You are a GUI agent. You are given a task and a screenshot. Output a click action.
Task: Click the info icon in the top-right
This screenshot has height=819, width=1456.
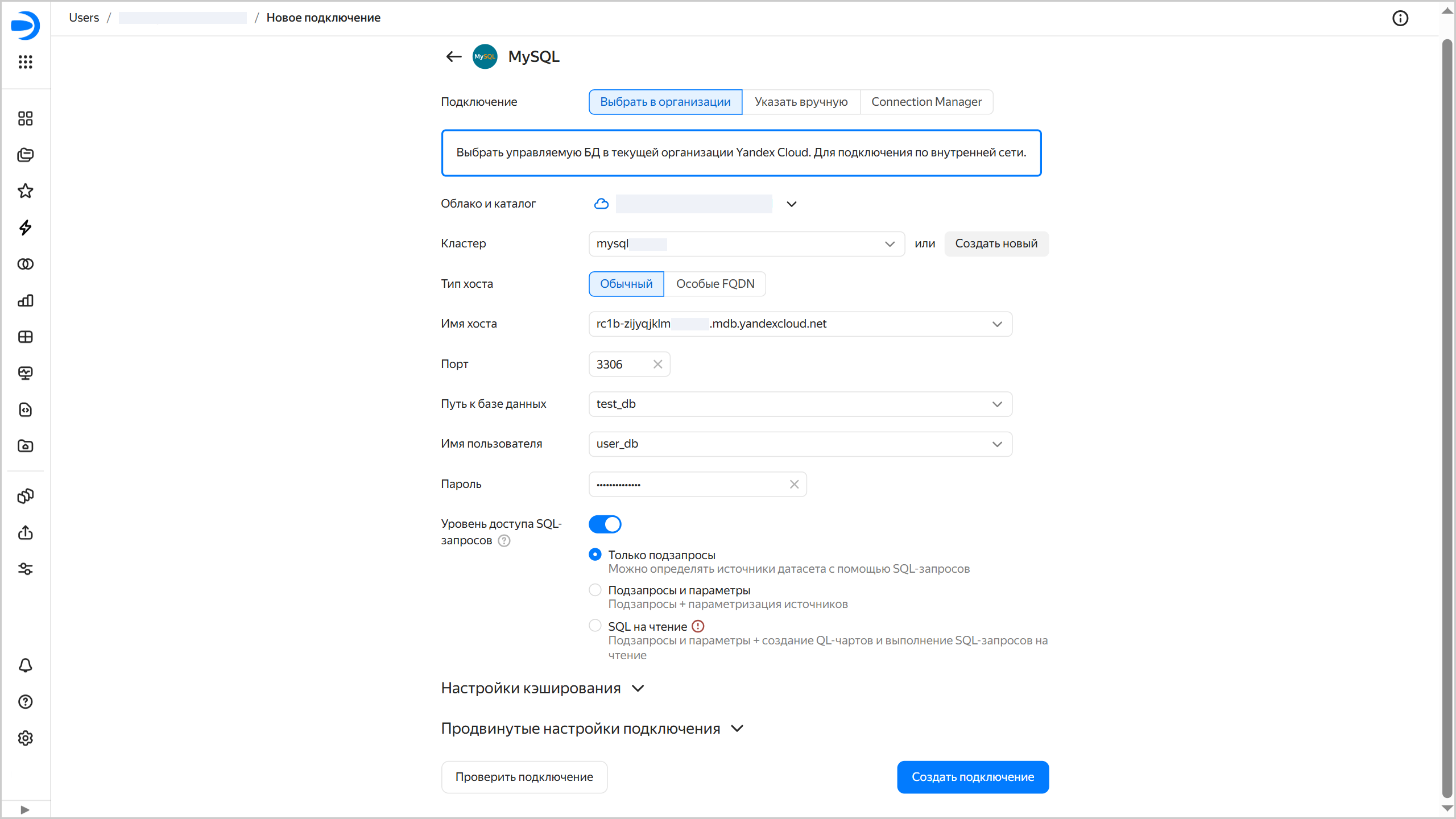(1400, 18)
